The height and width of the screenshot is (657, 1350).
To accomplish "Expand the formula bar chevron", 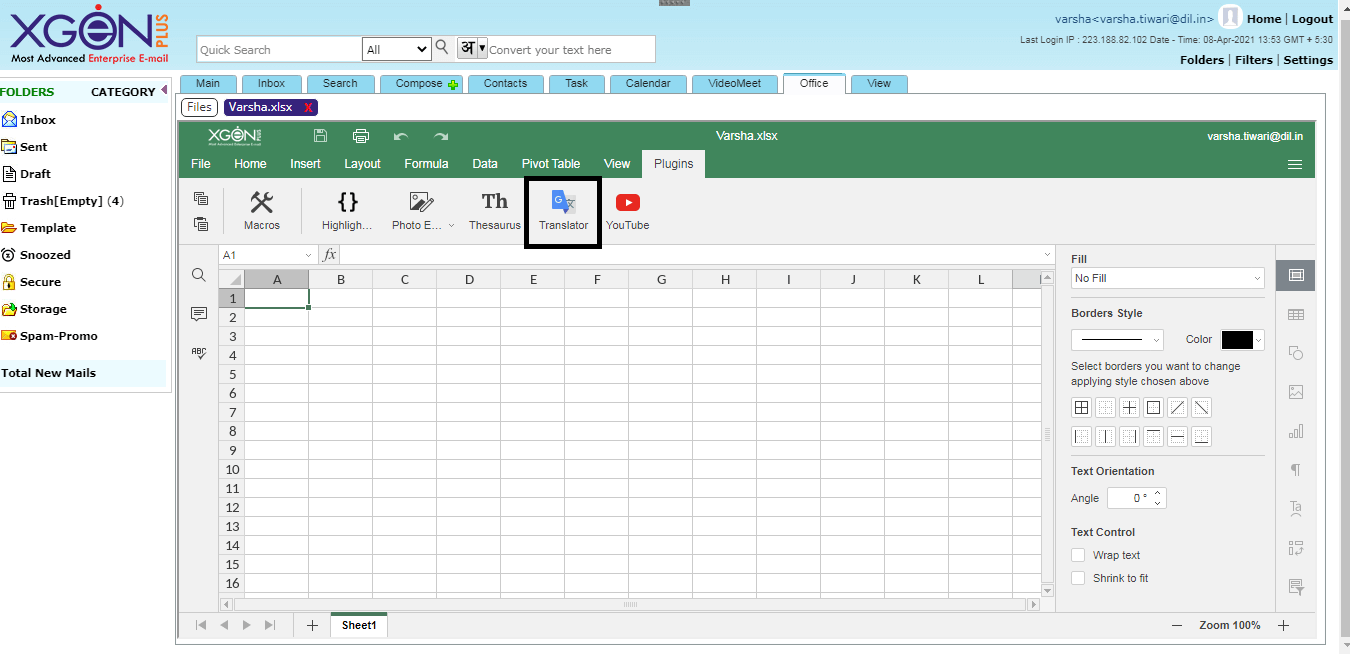I will click(x=1047, y=255).
